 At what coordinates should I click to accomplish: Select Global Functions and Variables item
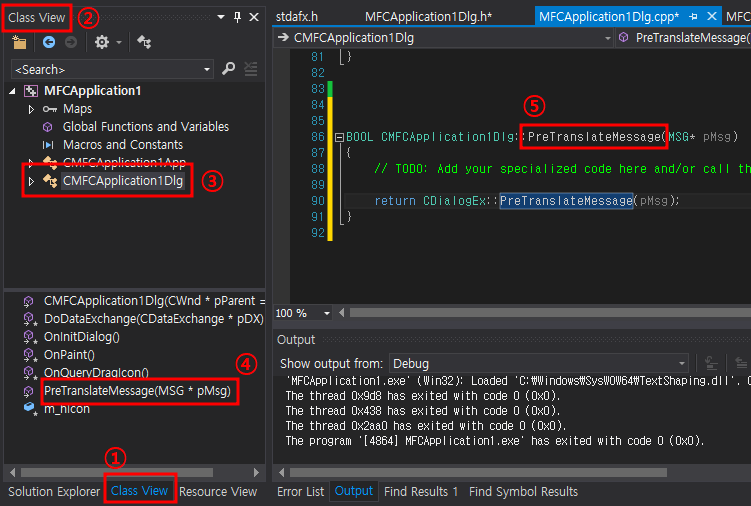[146, 126]
